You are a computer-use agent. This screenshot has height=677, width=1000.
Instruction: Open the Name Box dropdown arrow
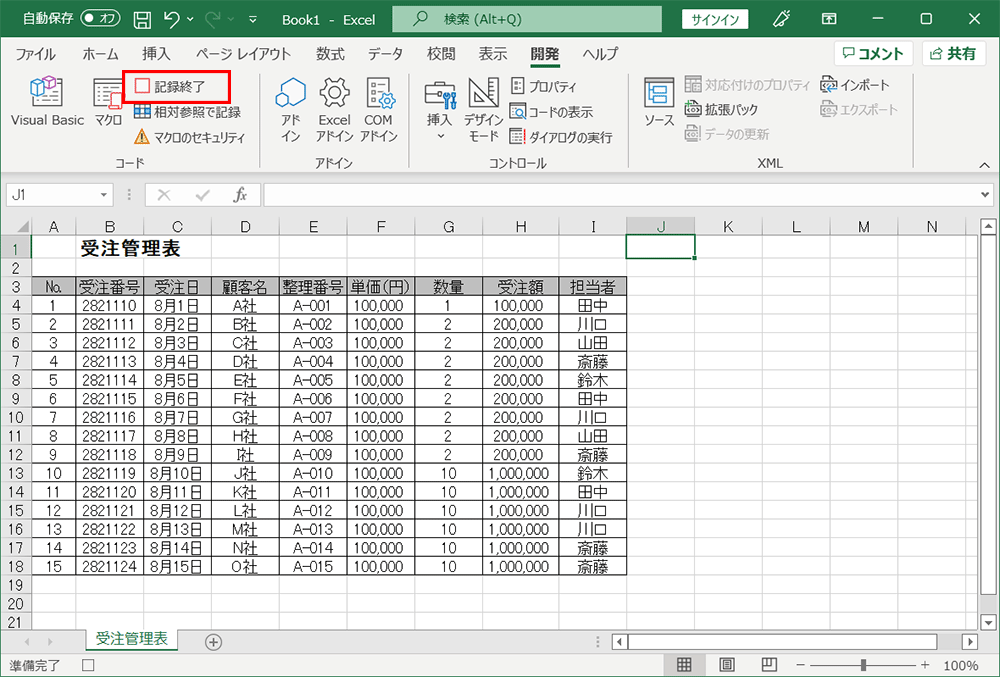(104, 195)
